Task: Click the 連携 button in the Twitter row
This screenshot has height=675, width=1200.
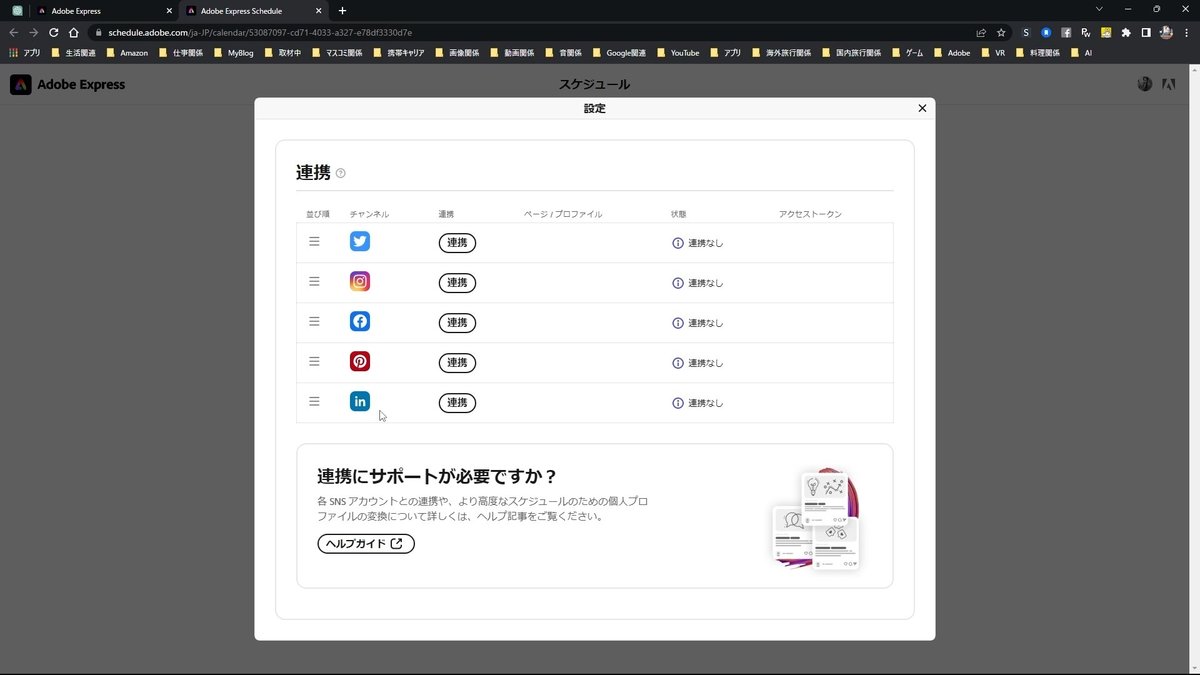Action: click(457, 243)
